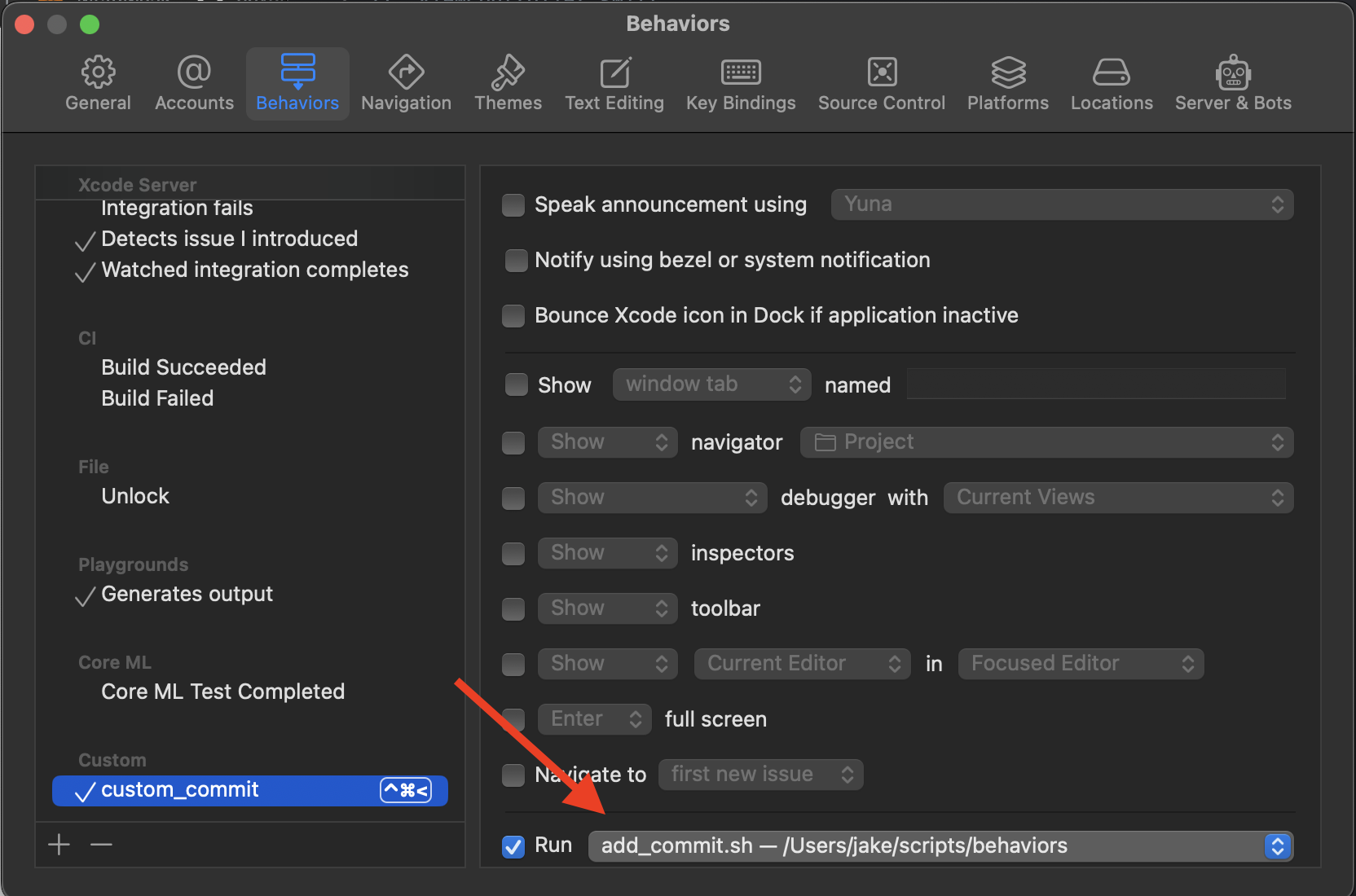Screen dimensions: 1356x896
Task: Open the Focused Editor dropdown
Action: point(1081,664)
